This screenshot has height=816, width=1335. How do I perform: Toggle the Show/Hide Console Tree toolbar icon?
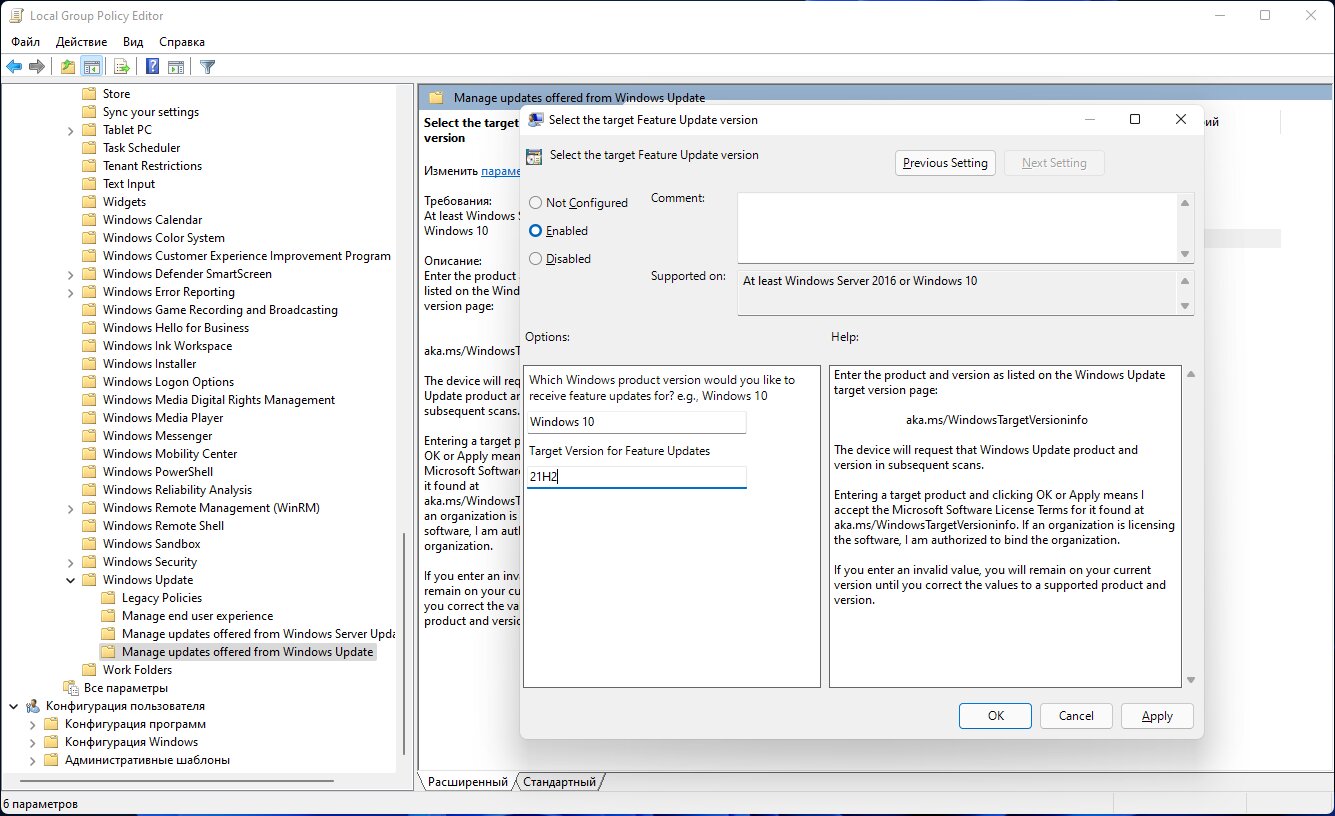tap(91, 67)
